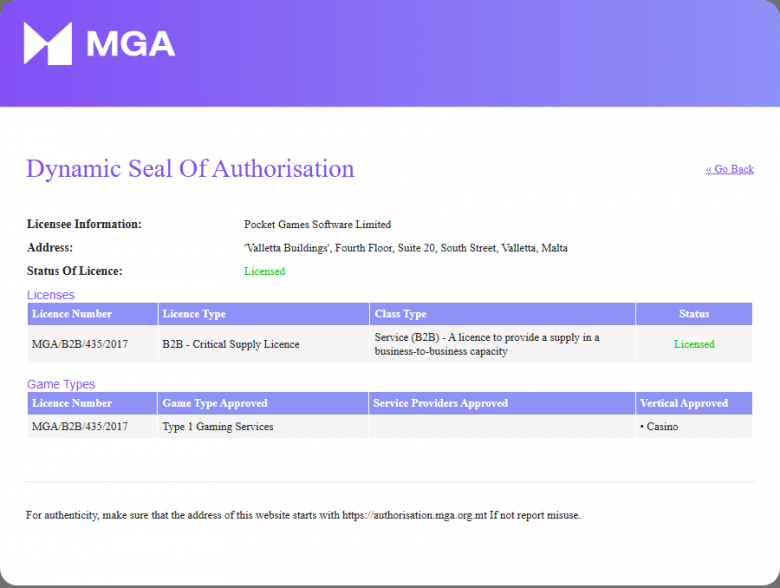Select the Service (B2B) class type description

point(487,344)
